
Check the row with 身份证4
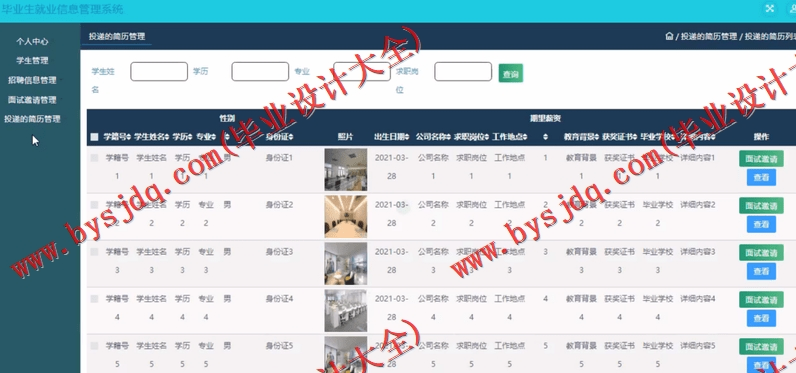point(94,299)
